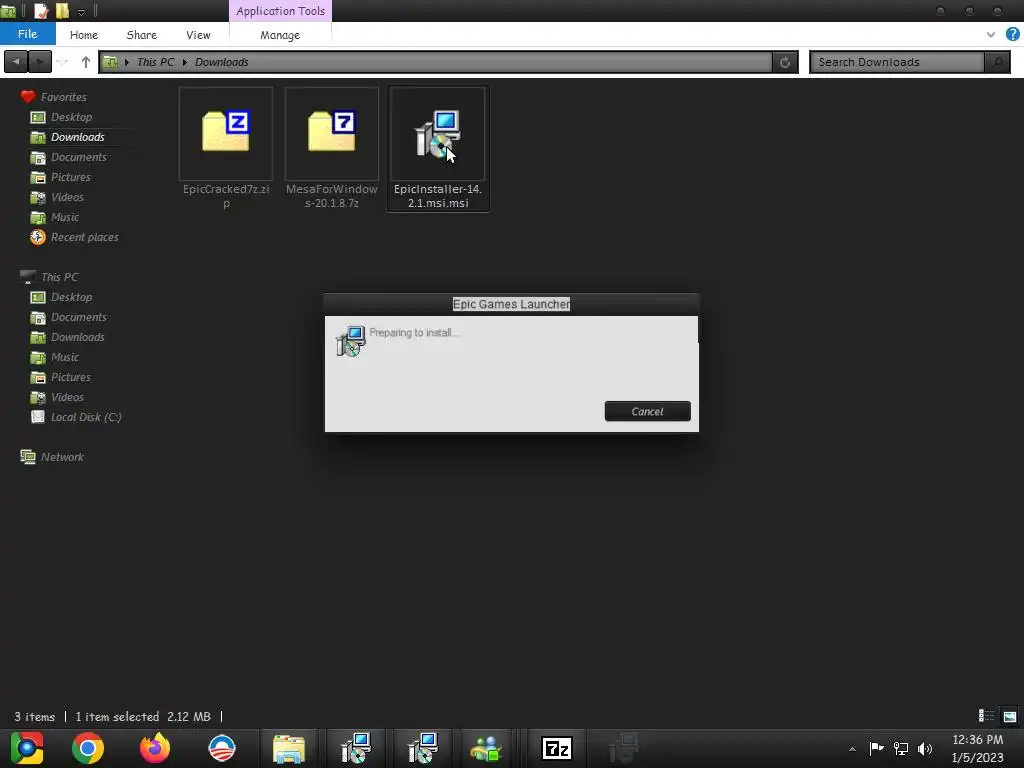Open the EpicCracked7z.zip archive icon
Viewport: 1024px width, 768px height.
pos(226,132)
